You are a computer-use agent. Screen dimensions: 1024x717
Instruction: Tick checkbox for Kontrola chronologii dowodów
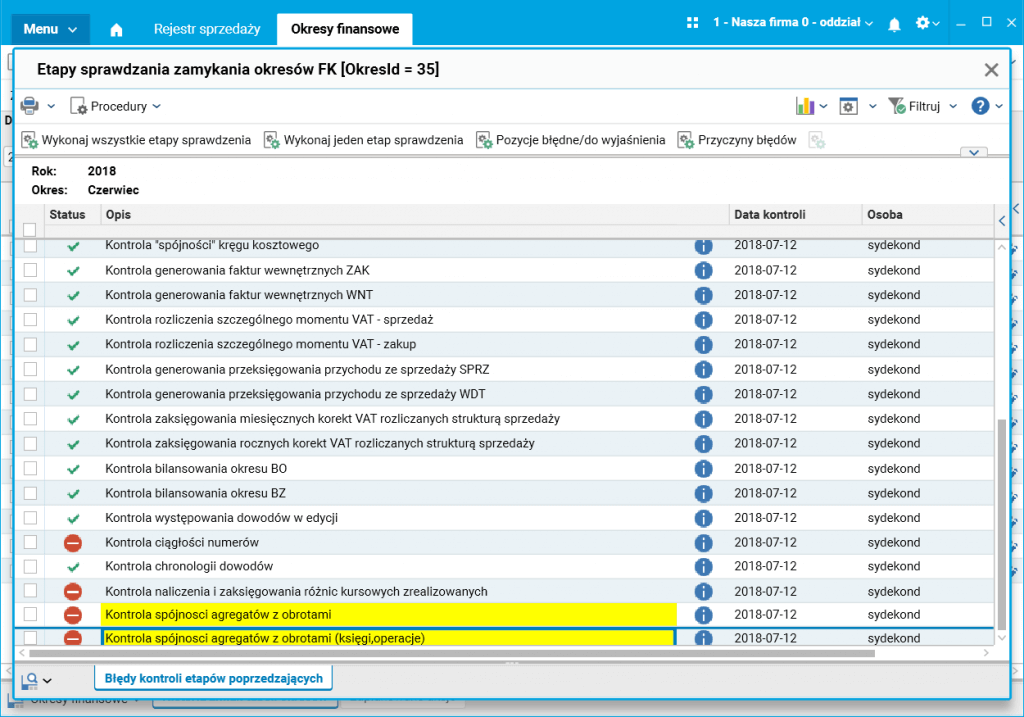[30, 566]
